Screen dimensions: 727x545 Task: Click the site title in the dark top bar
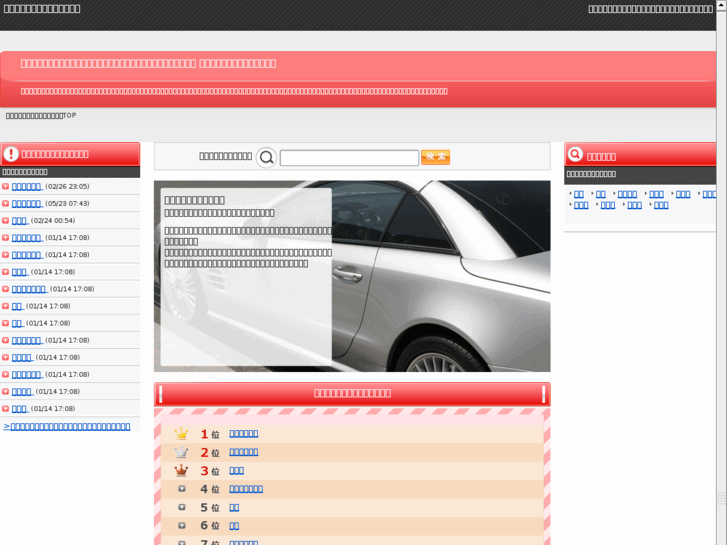(x=42, y=9)
